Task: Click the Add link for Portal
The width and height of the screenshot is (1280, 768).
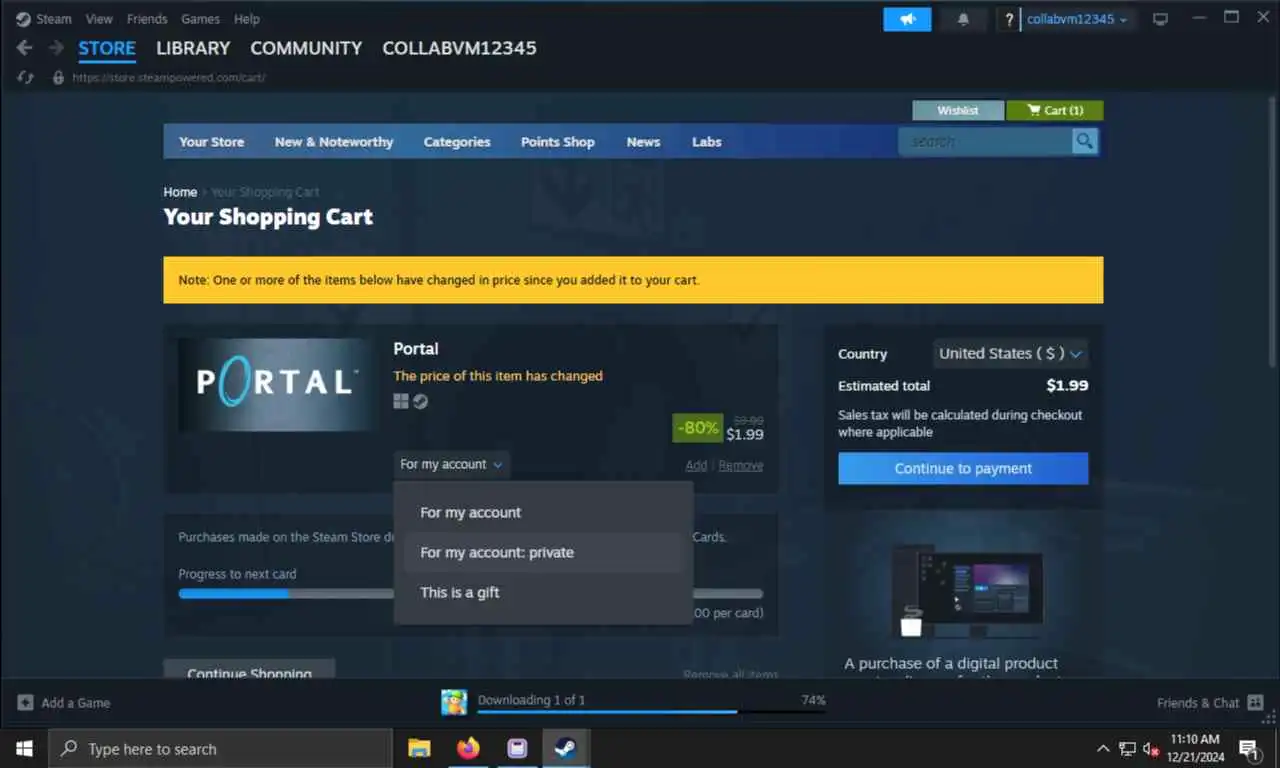Action: click(x=696, y=465)
